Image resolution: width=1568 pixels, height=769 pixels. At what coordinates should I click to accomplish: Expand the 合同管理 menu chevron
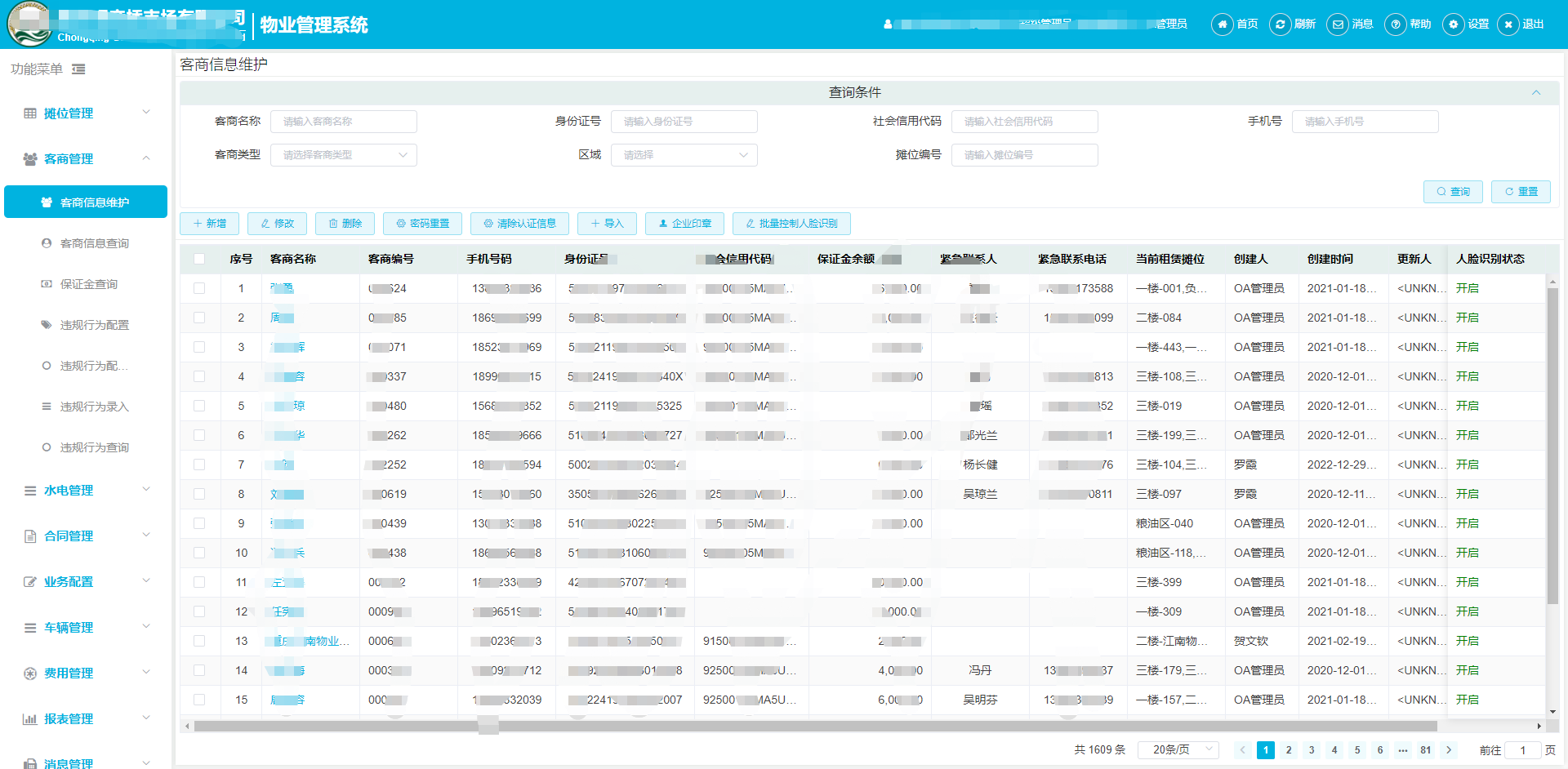click(146, 536)
